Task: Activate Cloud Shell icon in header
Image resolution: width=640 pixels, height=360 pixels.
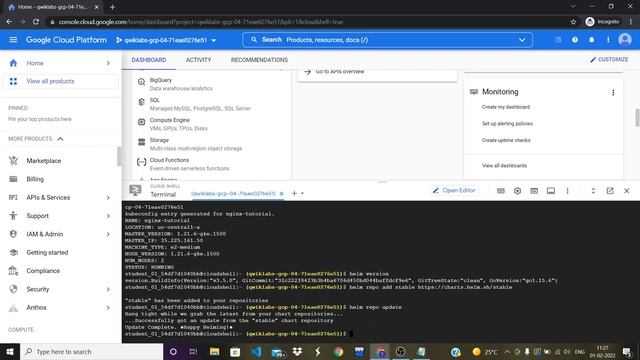Action: click(x=558, y=40)
